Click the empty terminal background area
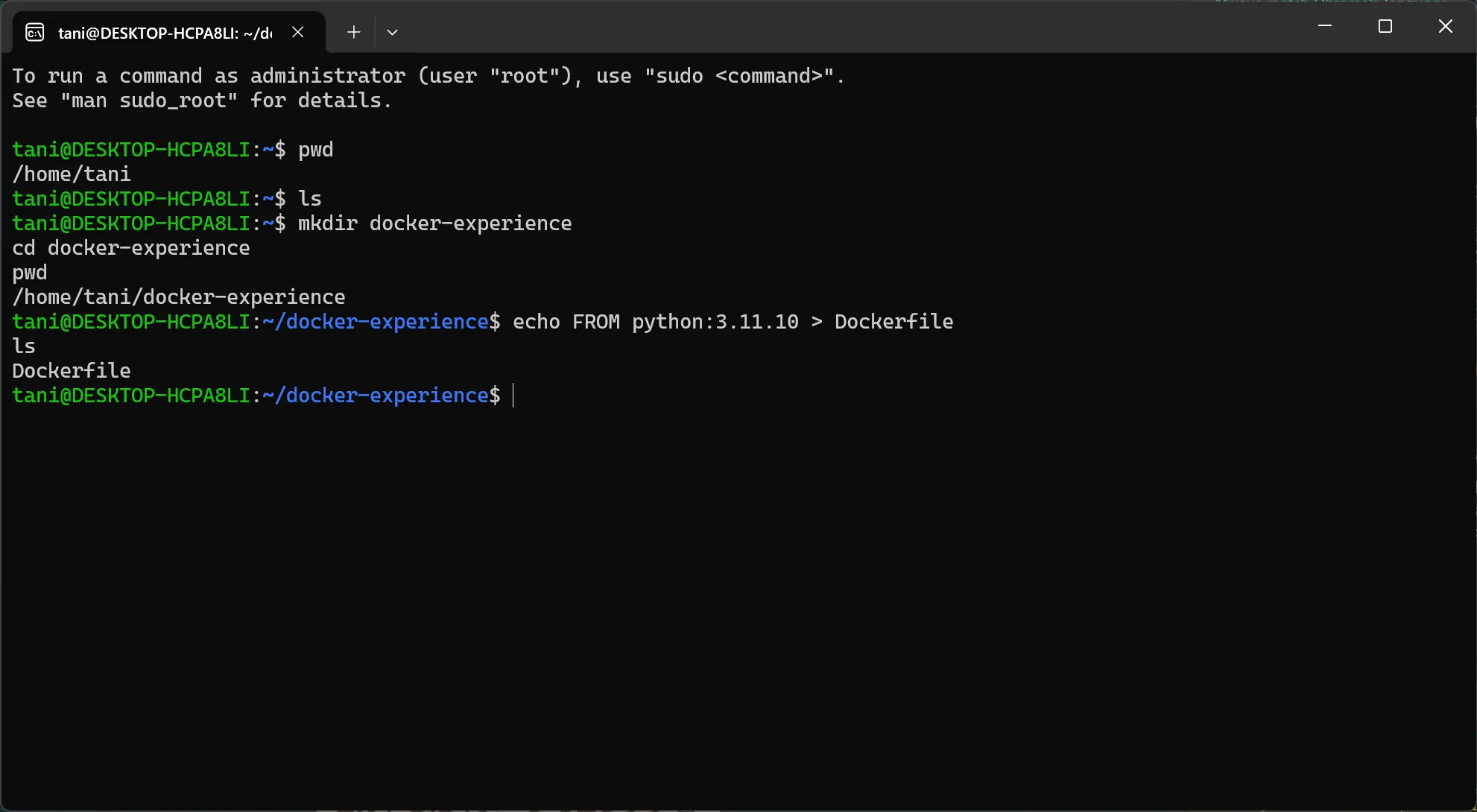 (738, 596)
